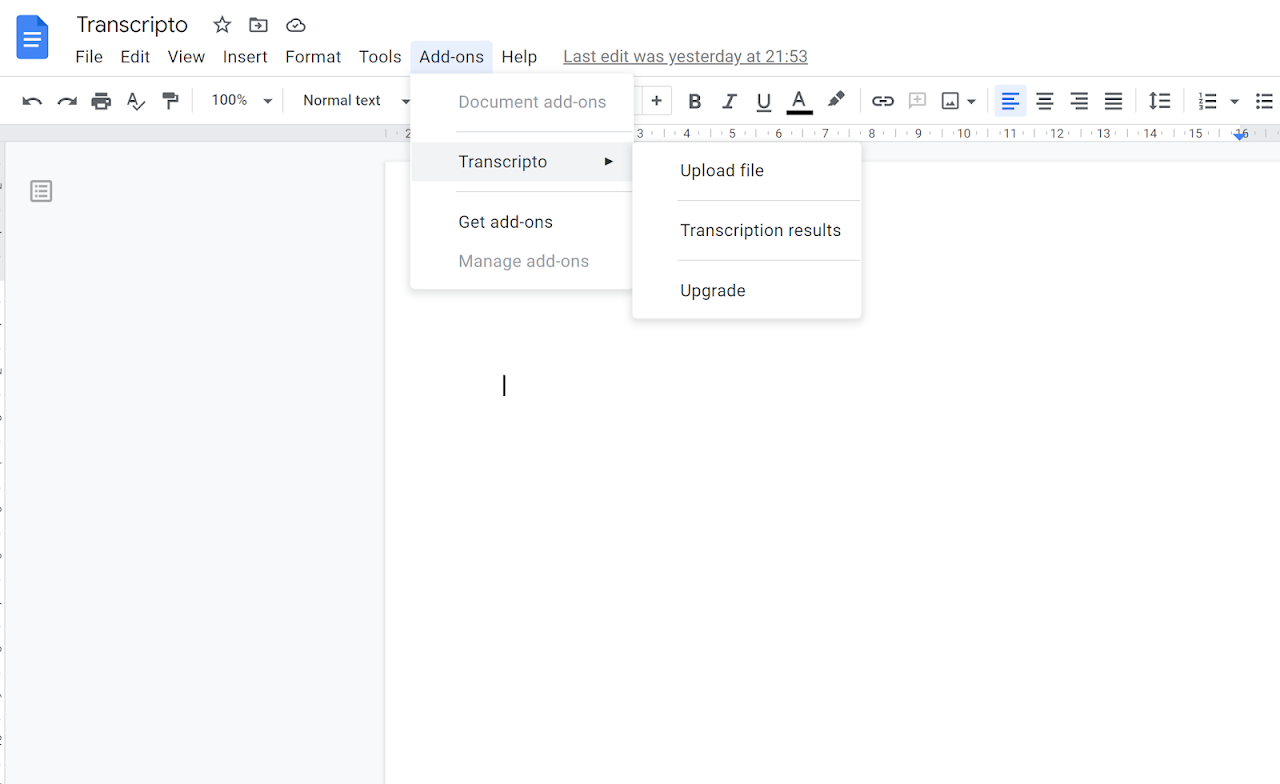Undo the last action
Viewport: 1280px width, 784px height.
click(32, 101)
